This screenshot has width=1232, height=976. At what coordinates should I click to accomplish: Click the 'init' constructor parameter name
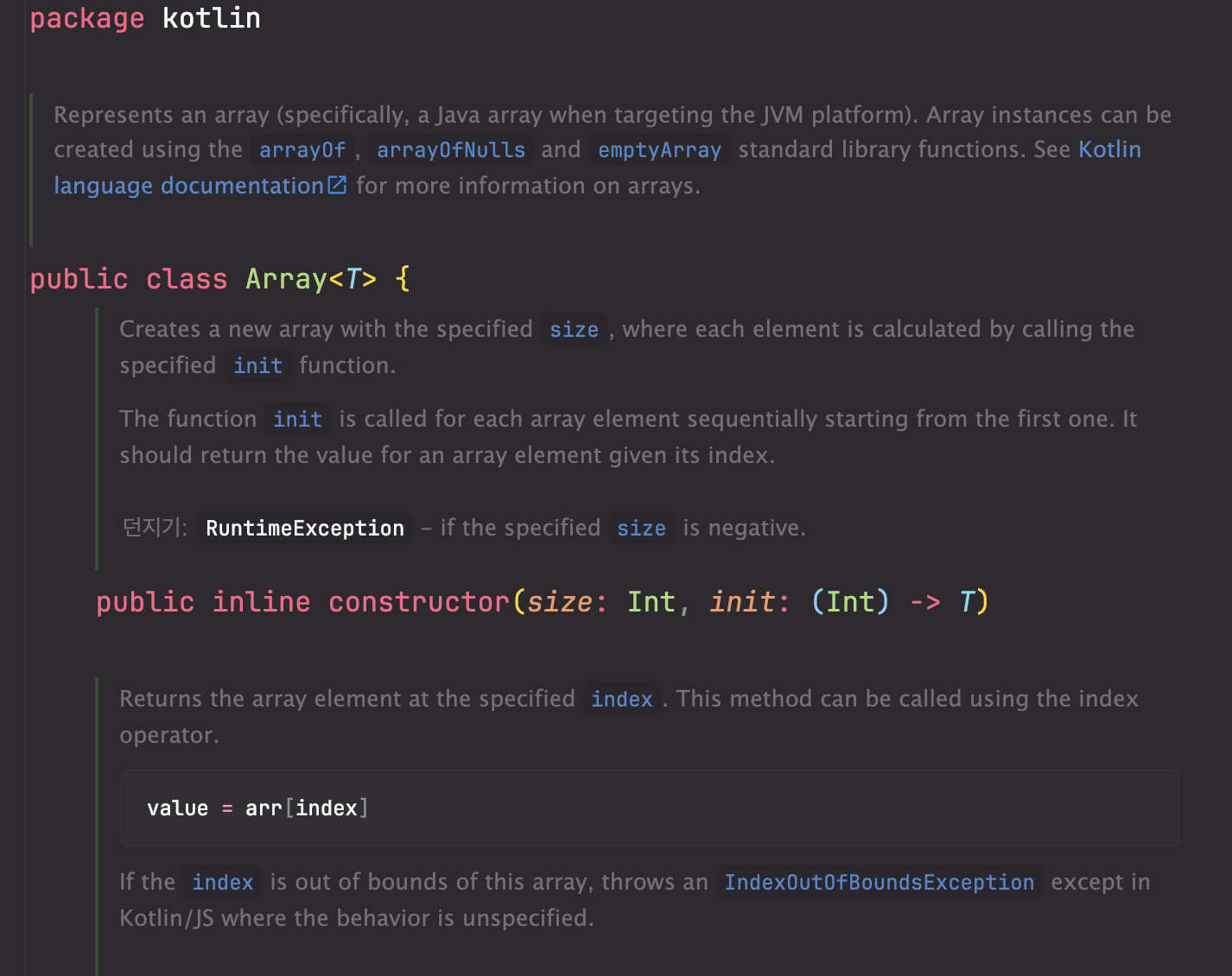point(742,601)
